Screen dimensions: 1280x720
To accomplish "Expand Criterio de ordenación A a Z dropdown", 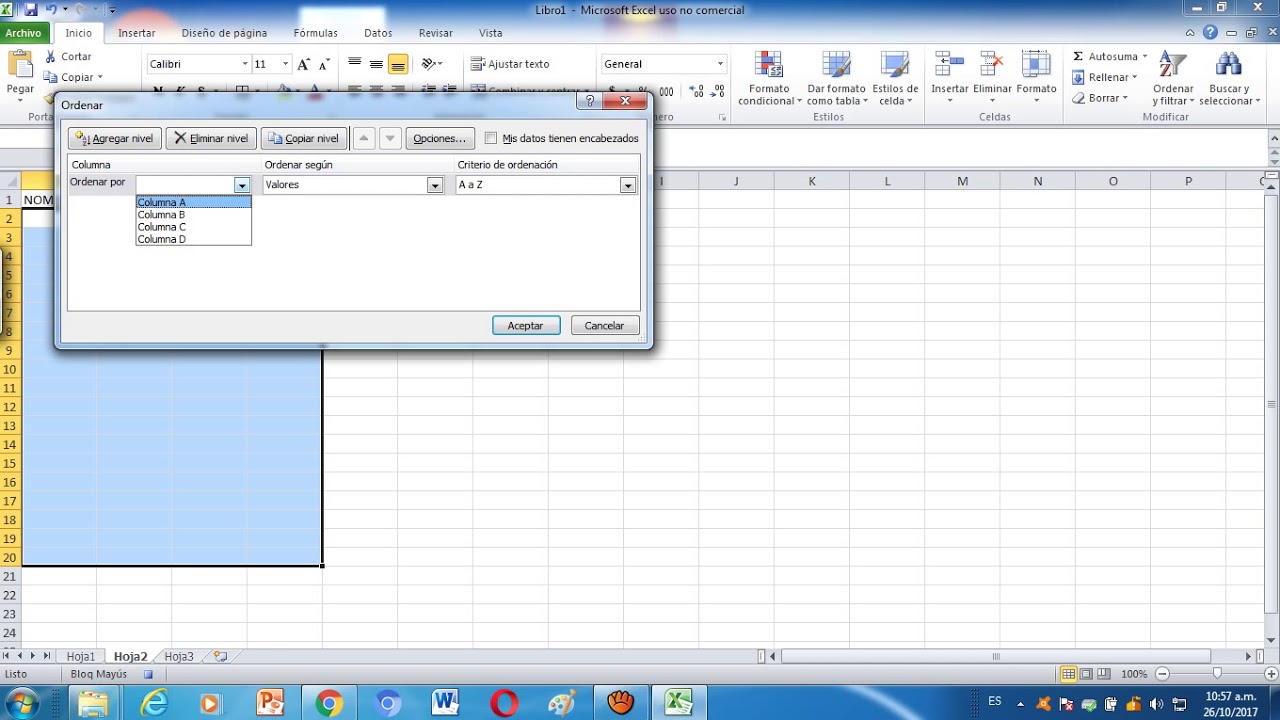I will [627, 185].
